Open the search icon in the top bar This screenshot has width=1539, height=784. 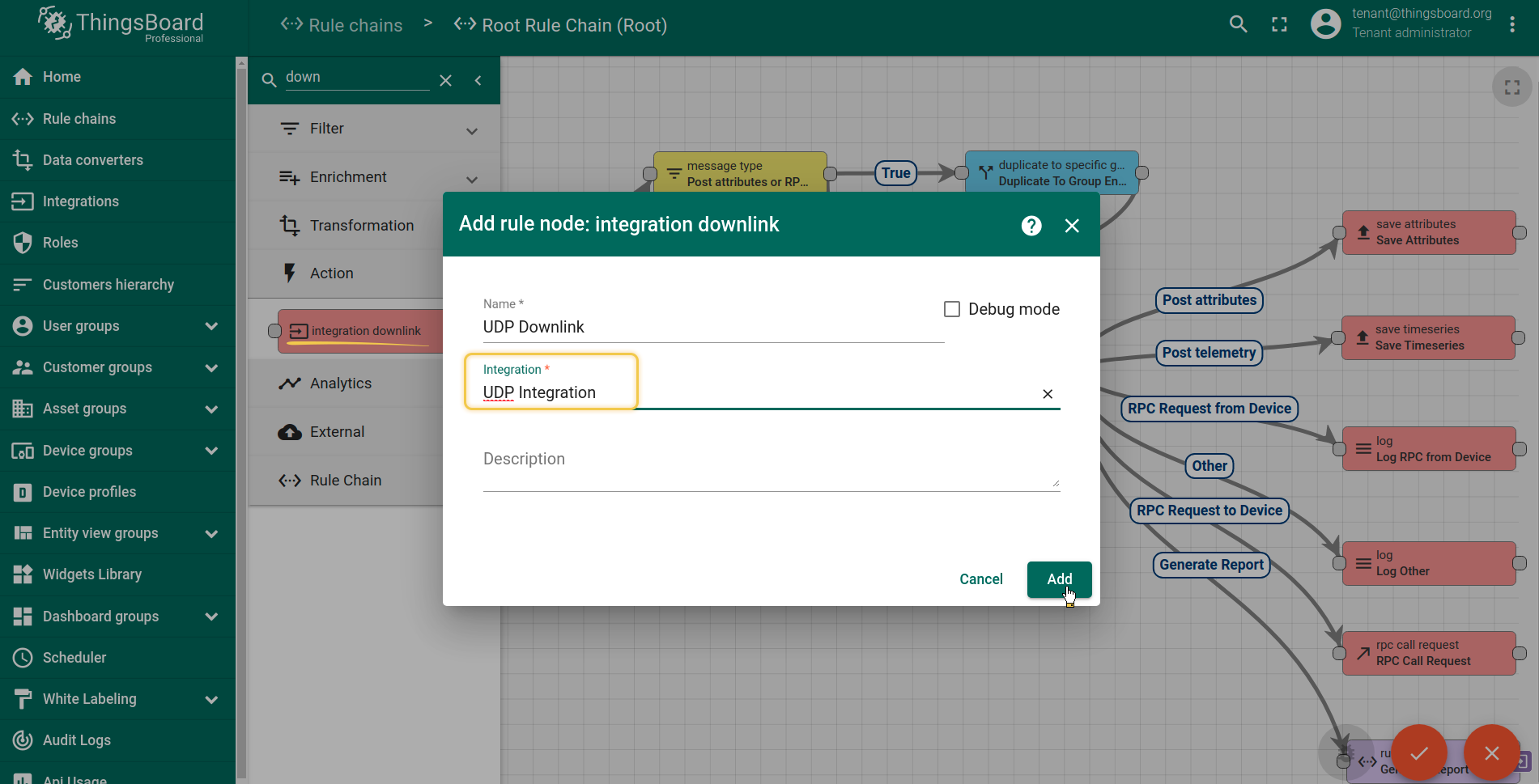coord(1238,24)
